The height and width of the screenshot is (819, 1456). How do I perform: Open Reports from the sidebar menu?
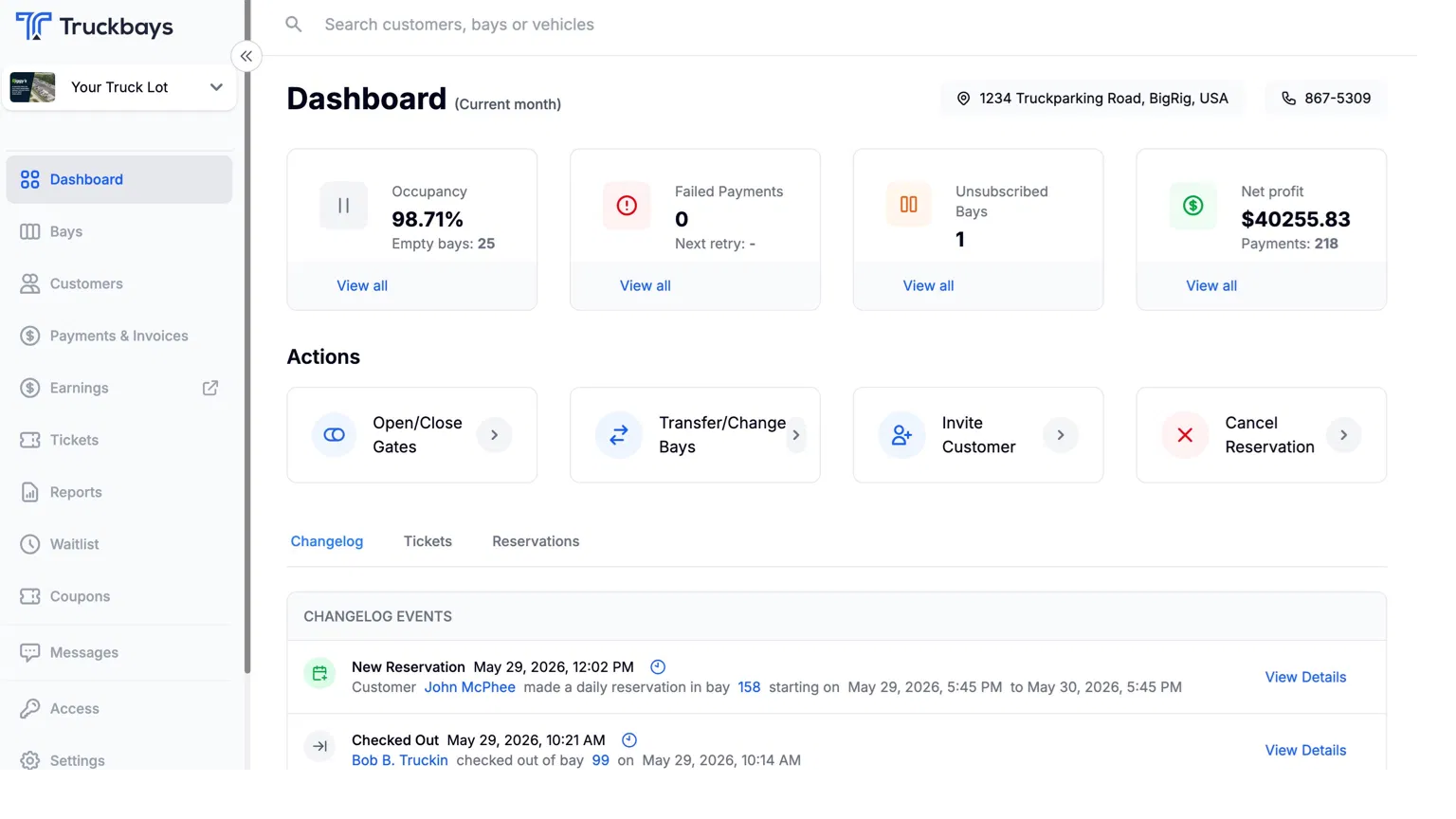point(119,492)
